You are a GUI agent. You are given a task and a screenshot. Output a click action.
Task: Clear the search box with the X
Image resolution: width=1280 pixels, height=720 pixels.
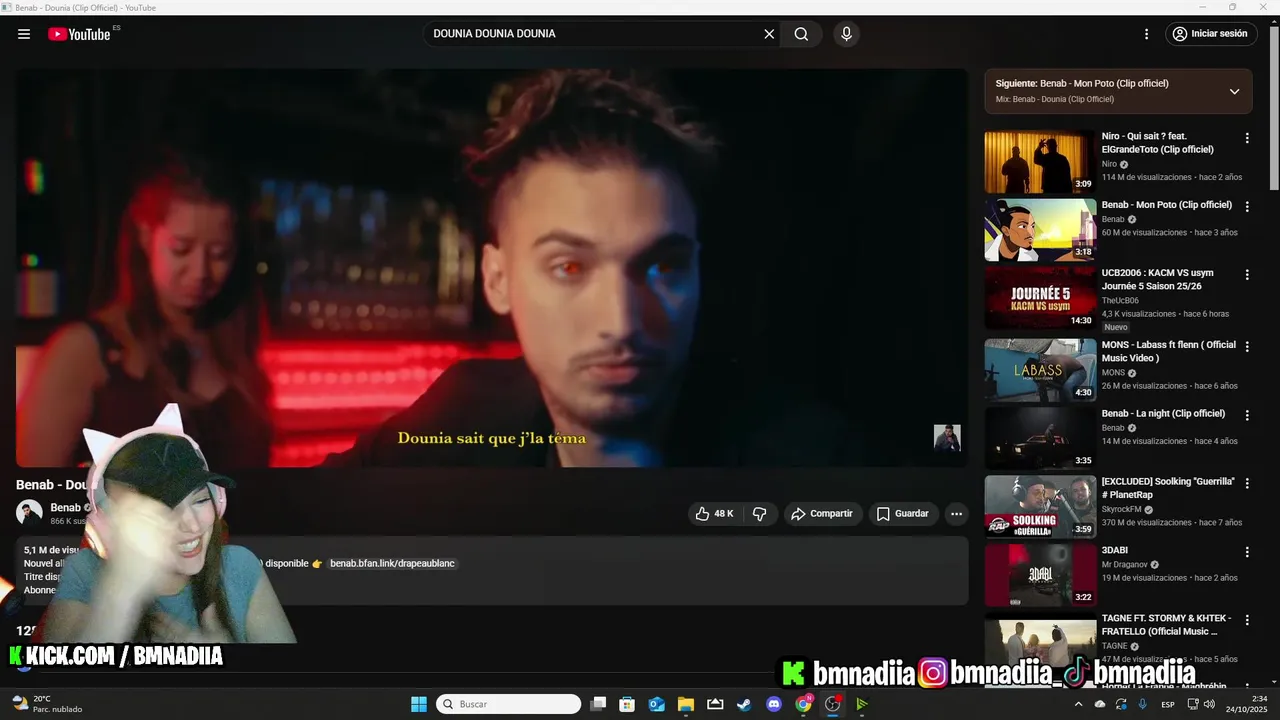(769, 34)
